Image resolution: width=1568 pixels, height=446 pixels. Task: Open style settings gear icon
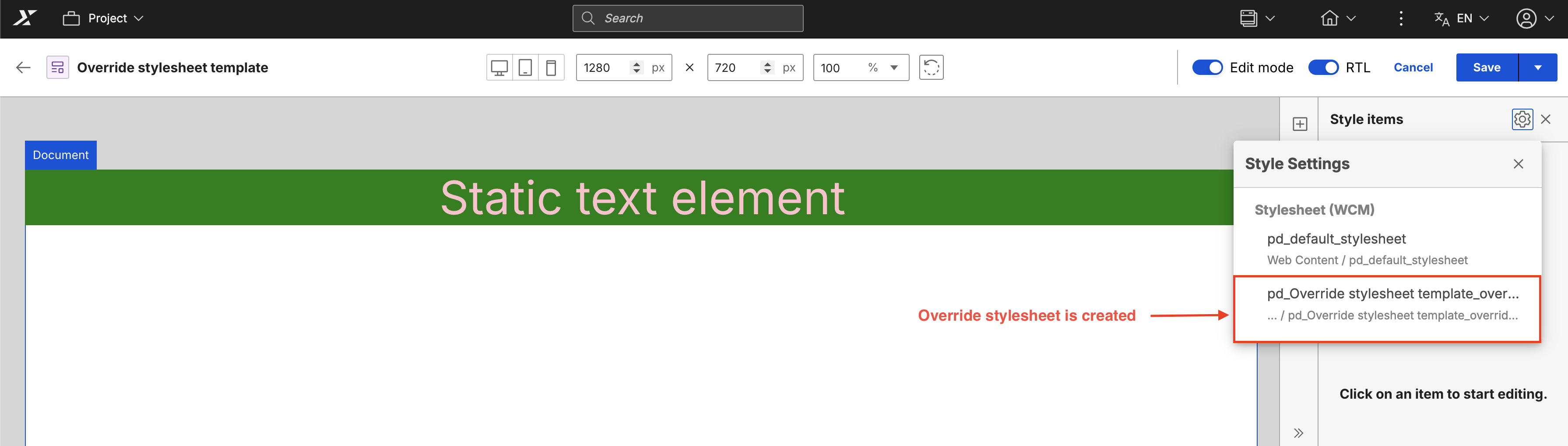[x=1522, y=120]
